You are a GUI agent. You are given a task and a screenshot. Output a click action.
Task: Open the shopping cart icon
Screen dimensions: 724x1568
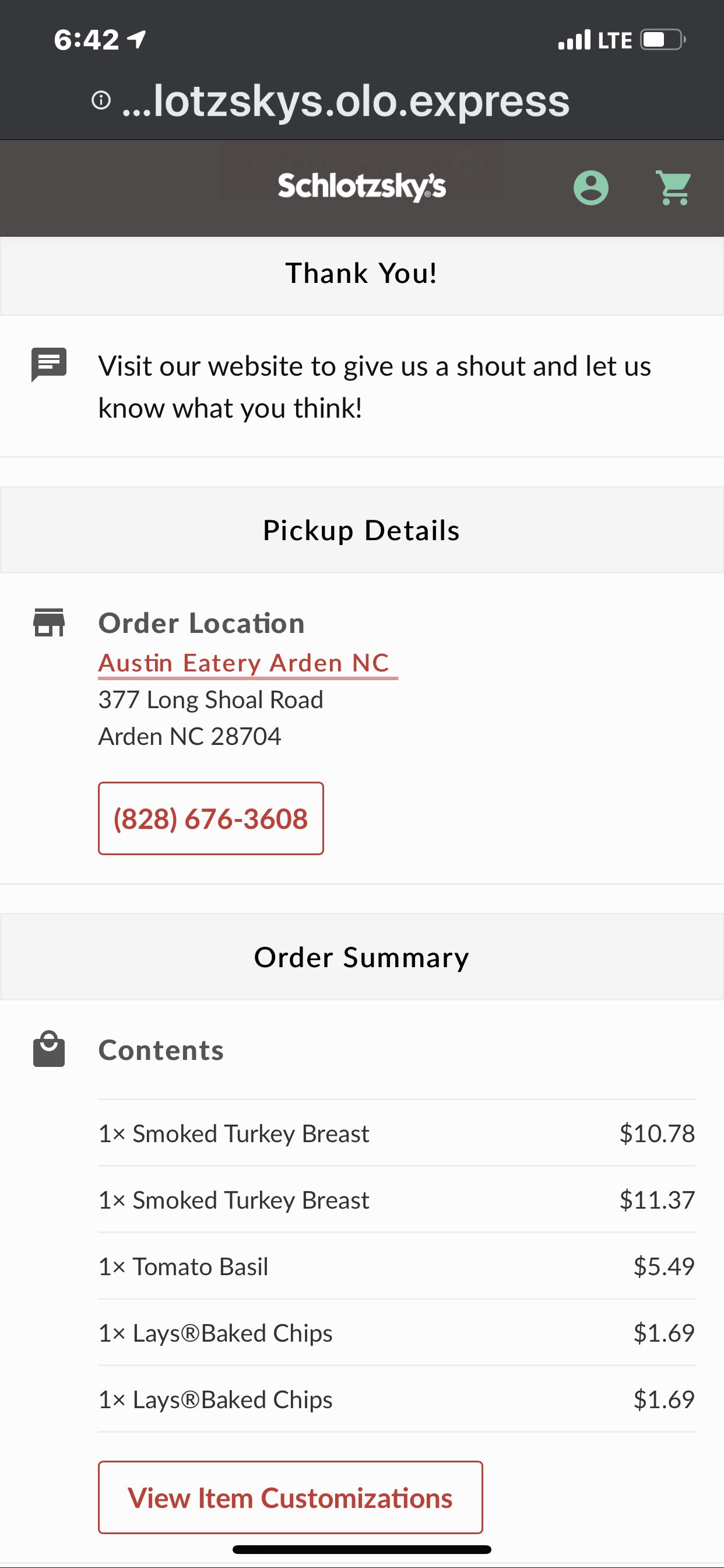pyautogui.click(x=673, y=187)
